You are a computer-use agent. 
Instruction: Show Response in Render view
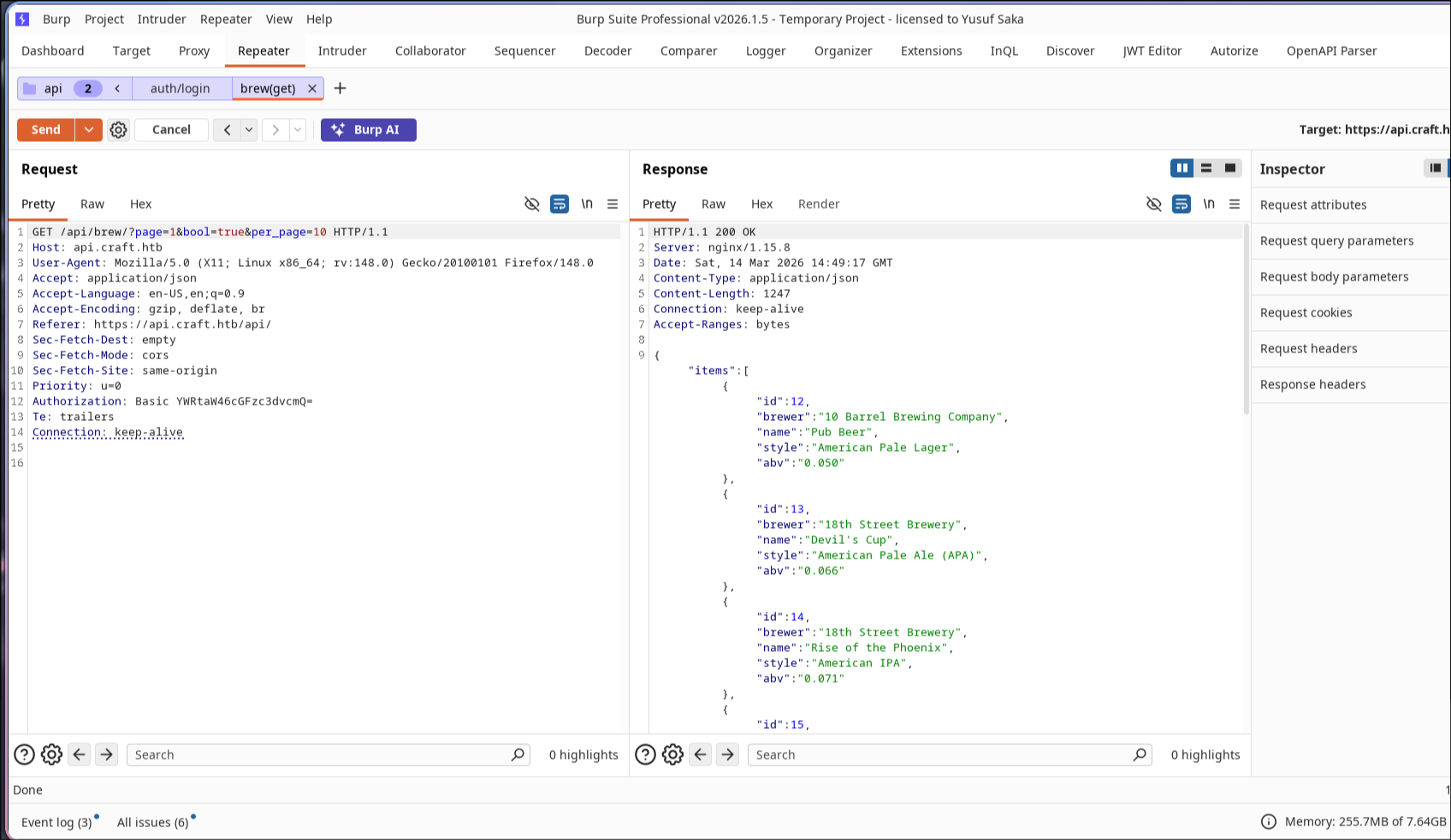pos(819,204)
